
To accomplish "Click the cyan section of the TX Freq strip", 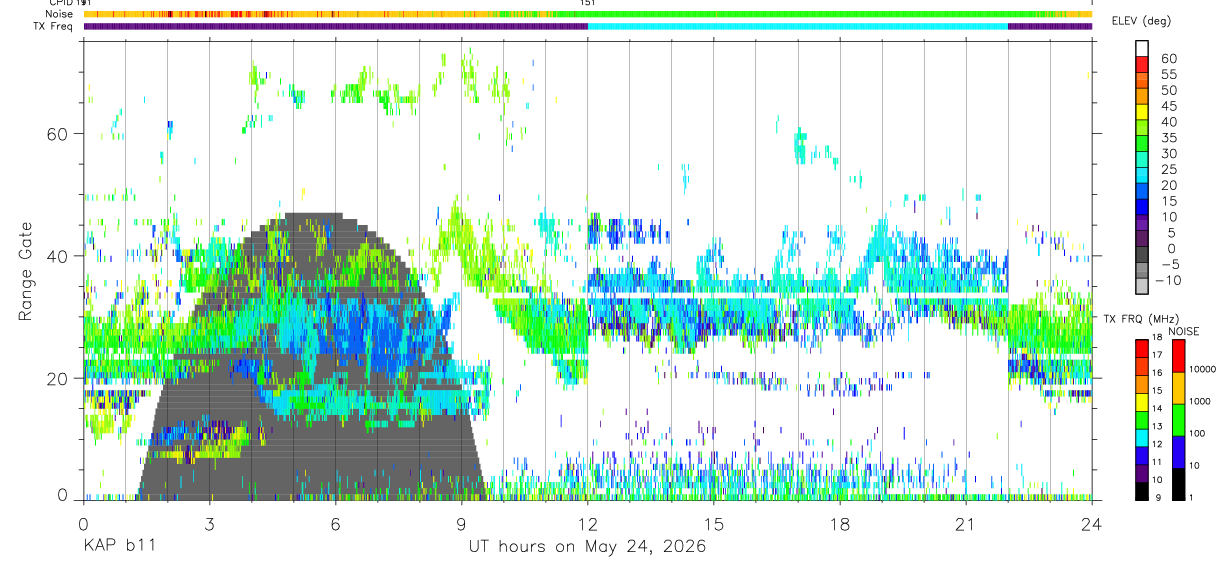I will coord(797,26).
